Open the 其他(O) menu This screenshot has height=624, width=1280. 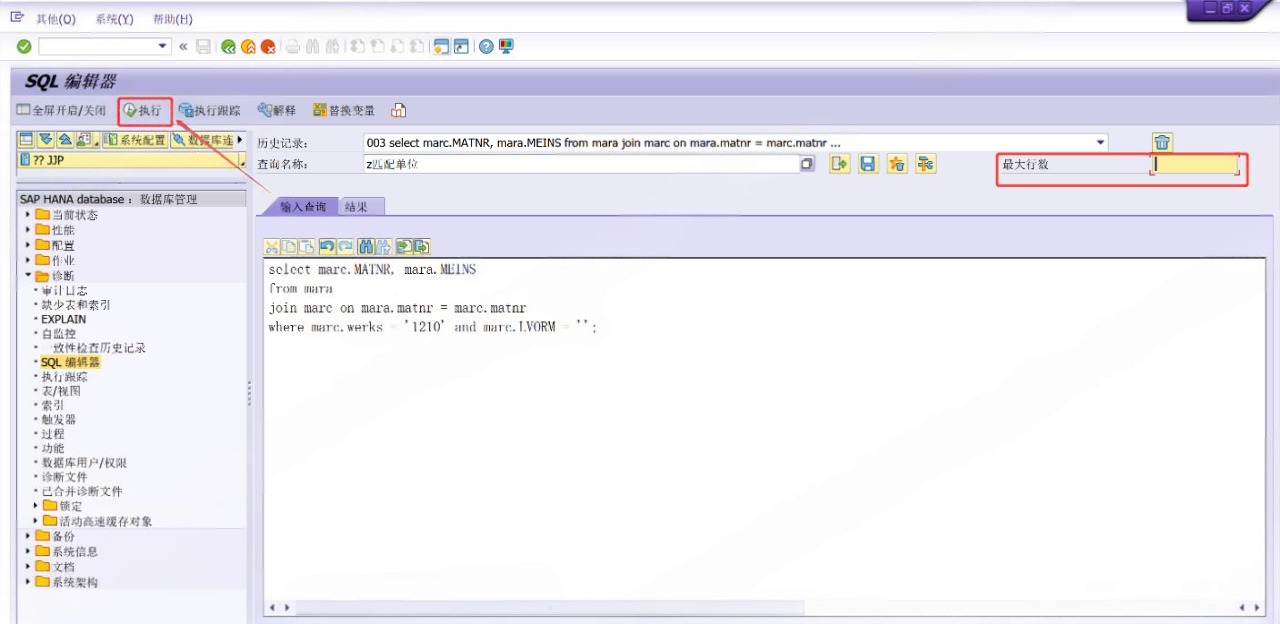[x=55, y=19]
